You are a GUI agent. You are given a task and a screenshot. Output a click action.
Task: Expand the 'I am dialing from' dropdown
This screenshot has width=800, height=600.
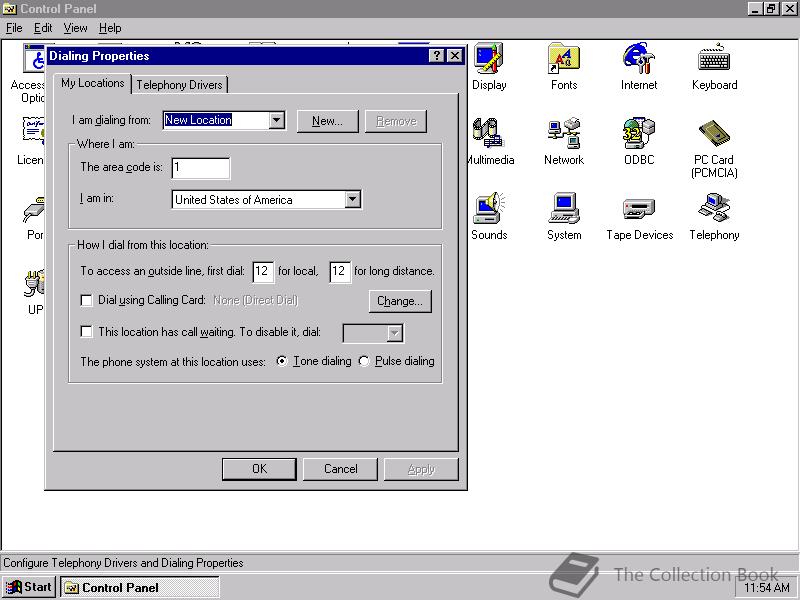(277, 120)
